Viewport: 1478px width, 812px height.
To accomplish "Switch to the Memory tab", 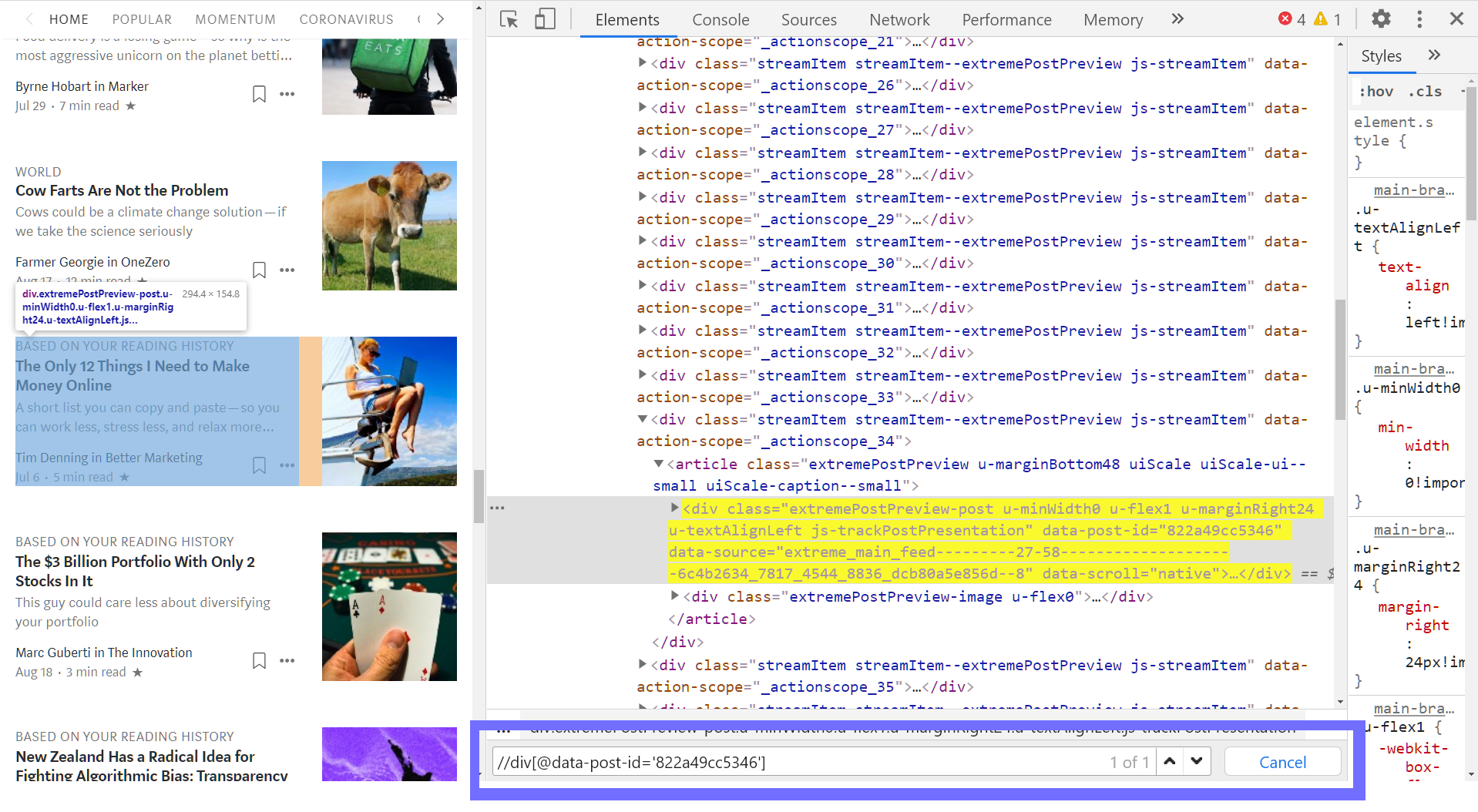I will (x=1113, y=20).
